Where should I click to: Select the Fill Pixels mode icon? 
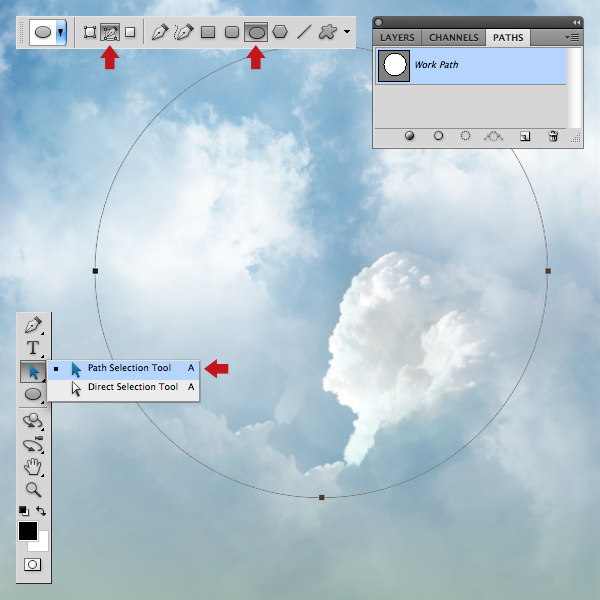pos(130,32)
